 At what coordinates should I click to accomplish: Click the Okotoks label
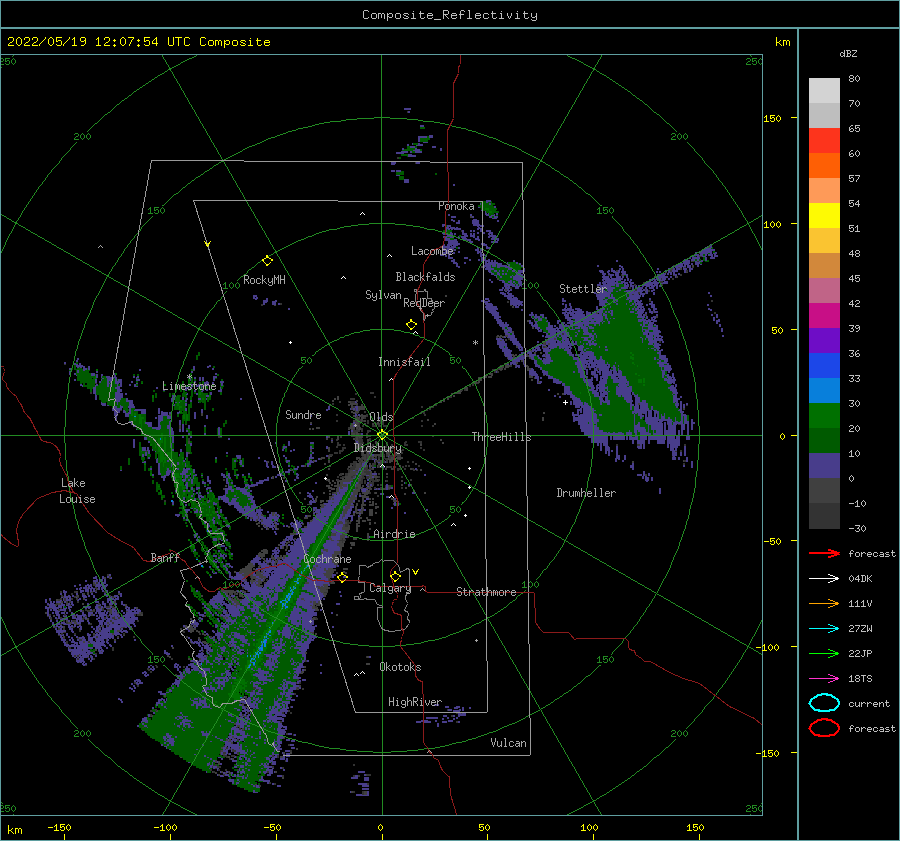tap(400, 667)
